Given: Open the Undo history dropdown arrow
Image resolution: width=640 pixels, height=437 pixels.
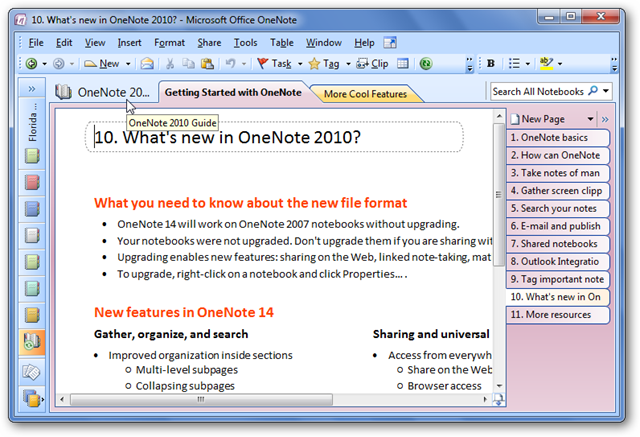Looking at the screenshot, I should pyautogui.click(x=244, y=64).
